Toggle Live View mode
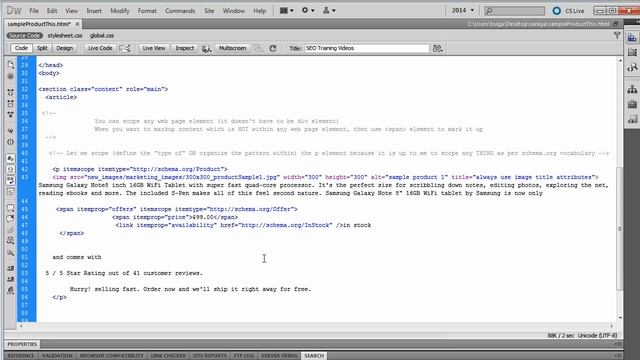This screenshot has height=360, width=640. (x=153, y=48)
